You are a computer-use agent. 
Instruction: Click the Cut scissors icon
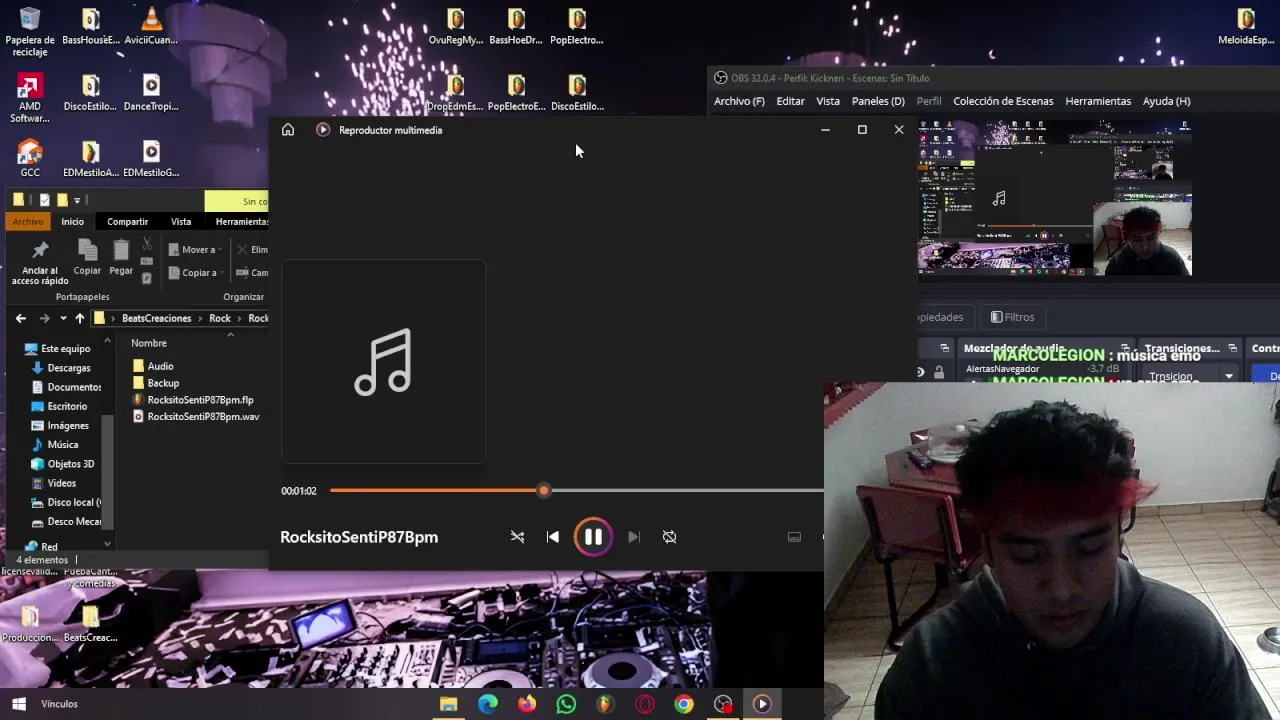click(147, 244)
